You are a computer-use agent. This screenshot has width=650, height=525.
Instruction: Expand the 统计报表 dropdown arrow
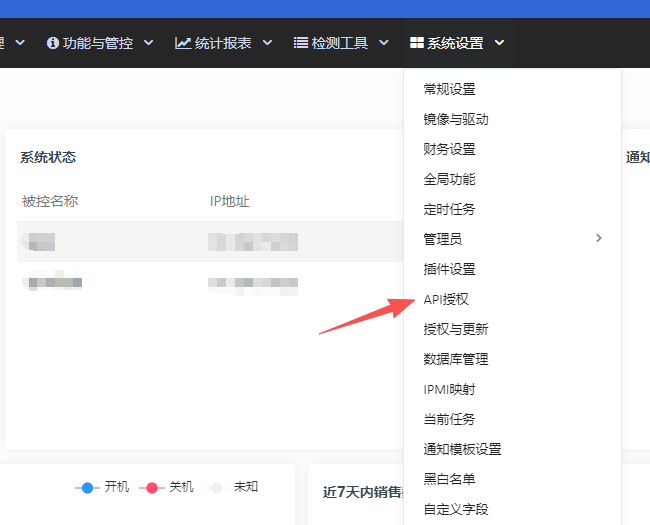[268, 43]
